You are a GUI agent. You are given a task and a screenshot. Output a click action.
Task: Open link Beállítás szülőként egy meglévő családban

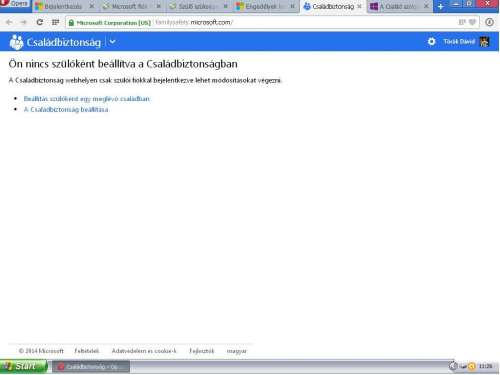click(x=87, y=99)
